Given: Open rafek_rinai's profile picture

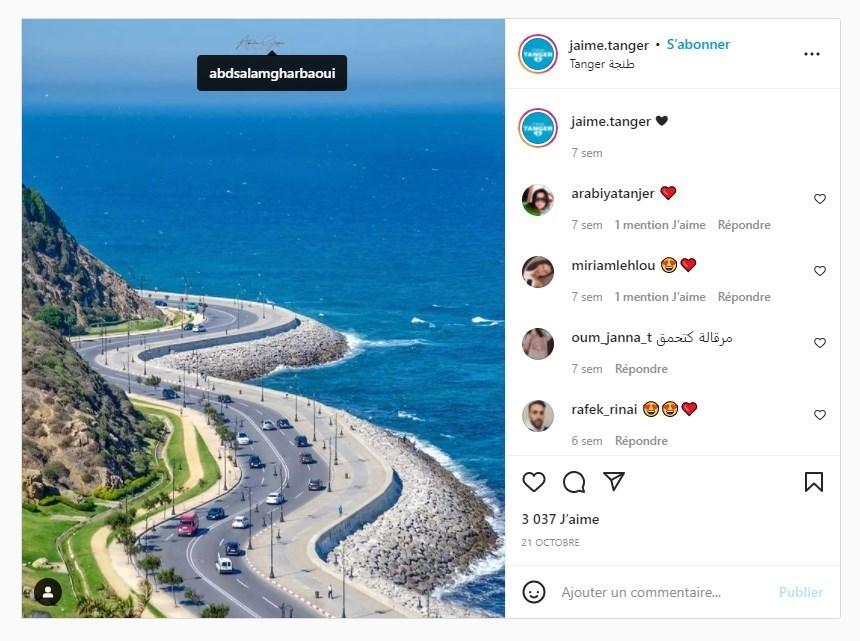Looking at the screenshot, I should [538, 416].
